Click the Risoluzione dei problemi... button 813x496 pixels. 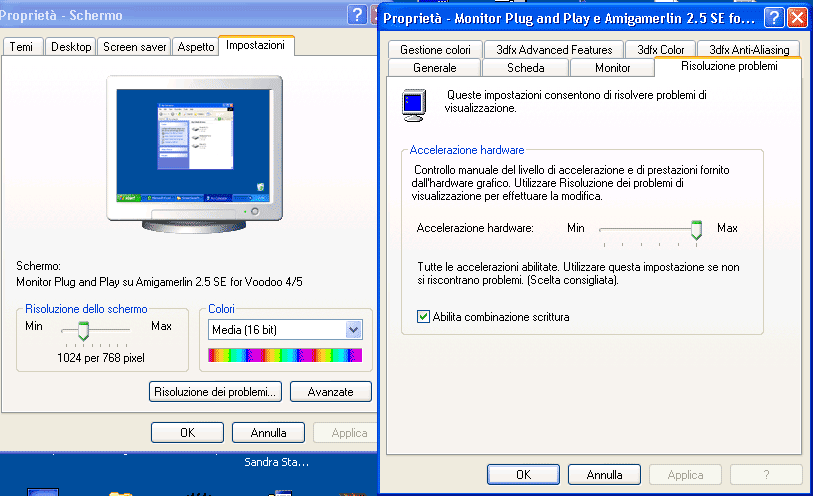tap(215, 392)
